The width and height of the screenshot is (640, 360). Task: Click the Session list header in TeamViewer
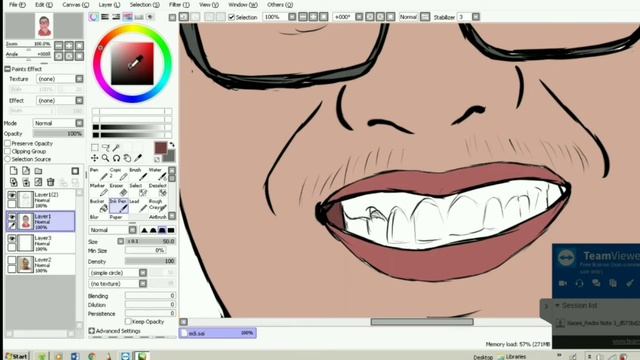coord(579,305)
